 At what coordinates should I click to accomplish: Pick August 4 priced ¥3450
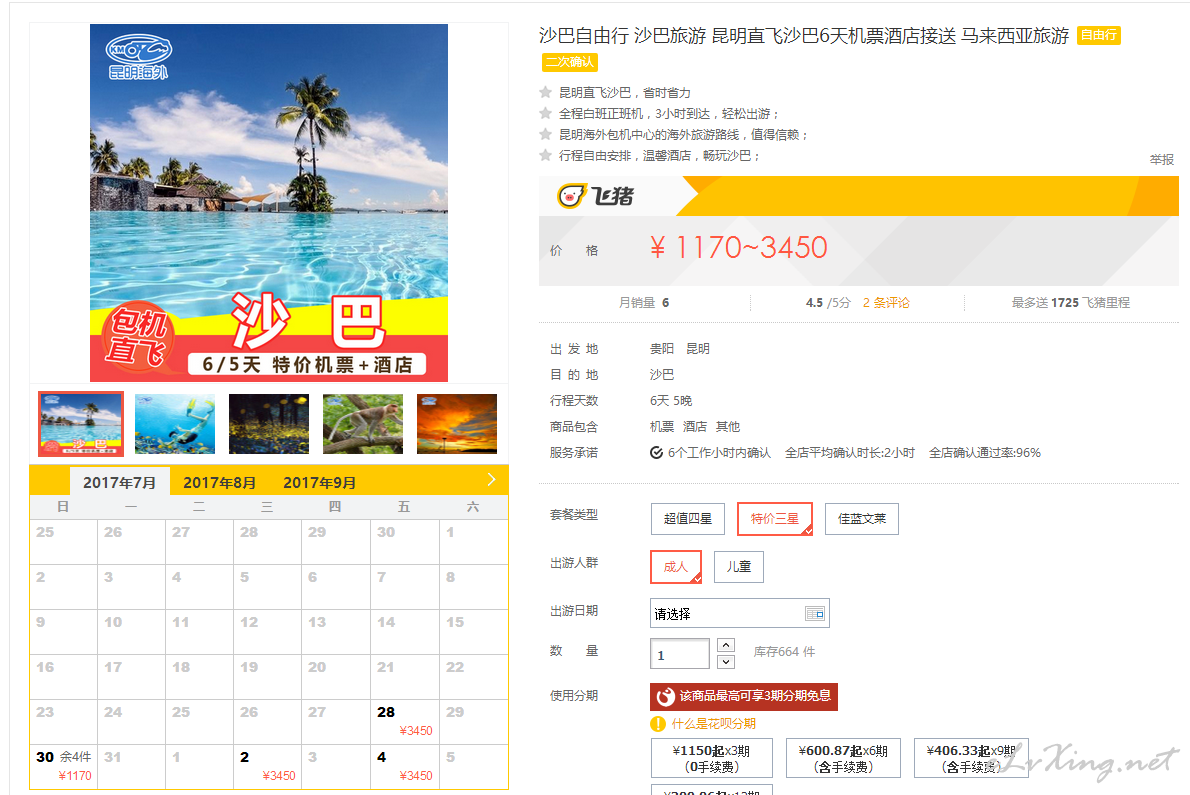point(405,766)
